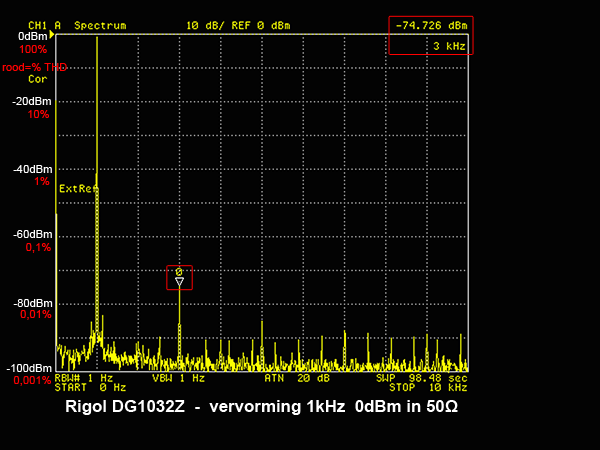The width and height of the screenshot is (600, 450).
Task: Click the red 100% THD label
Action: click(x=33, y=49)
